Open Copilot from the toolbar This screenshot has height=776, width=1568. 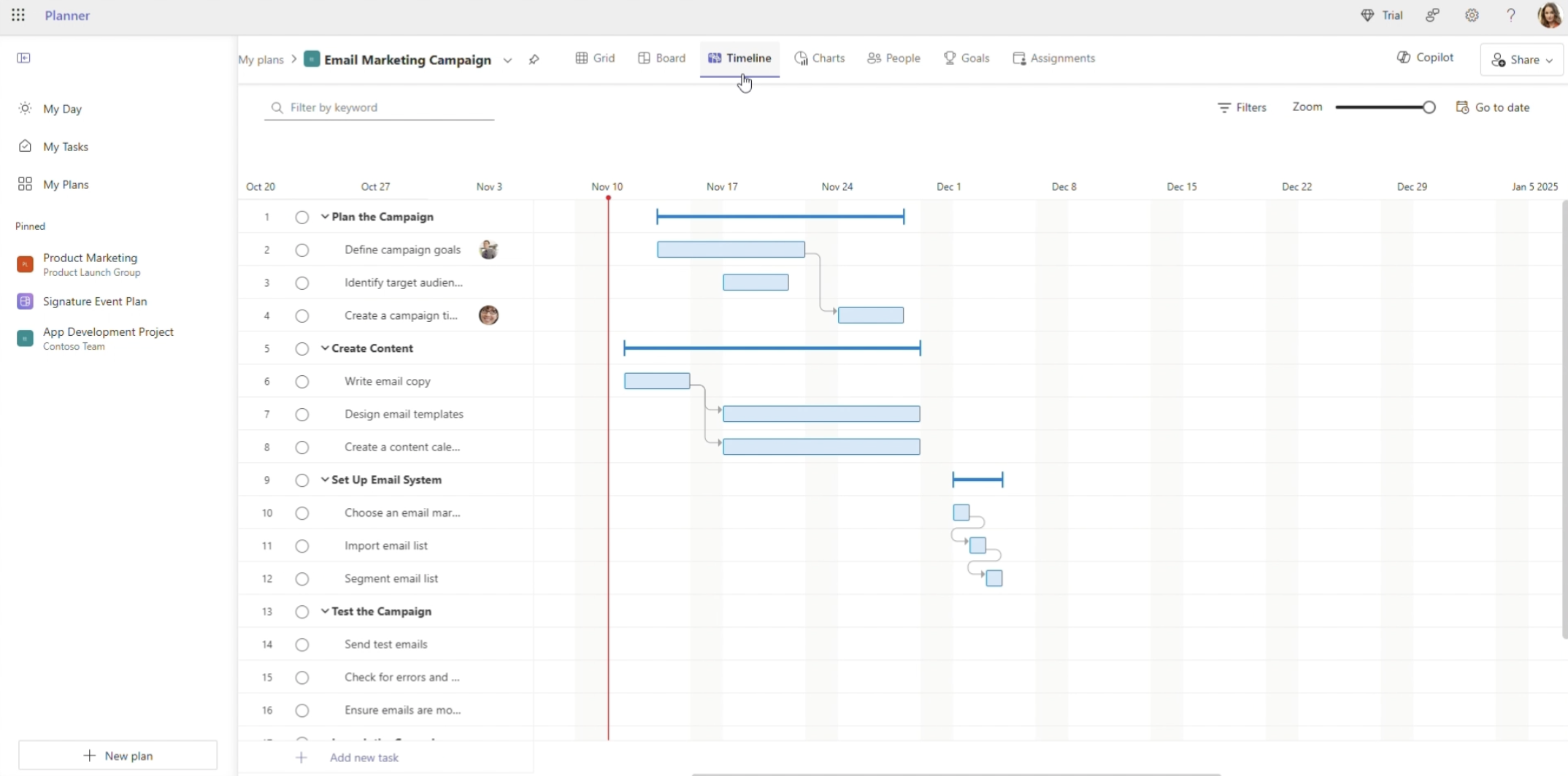[x=1425, y=58]
